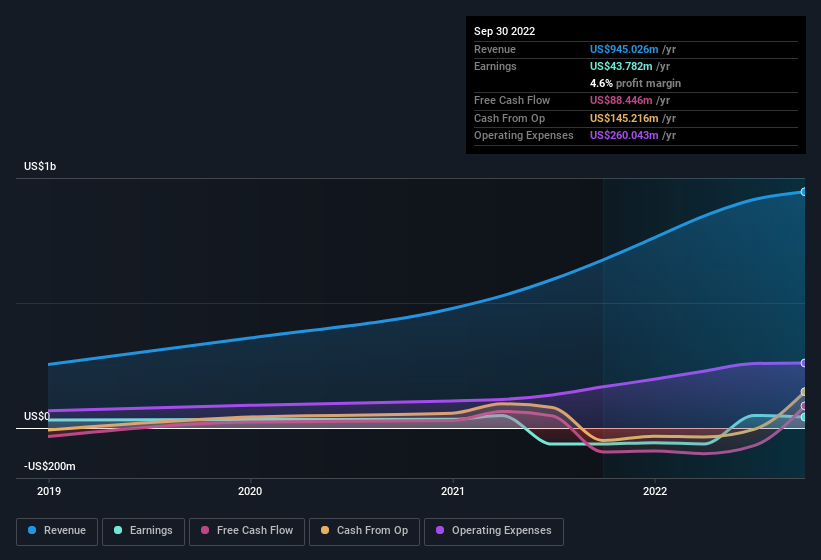Click the US$43.782m earnings value
Screen dimensions: 821x560
pyautogui.click(x=621, y=66)
